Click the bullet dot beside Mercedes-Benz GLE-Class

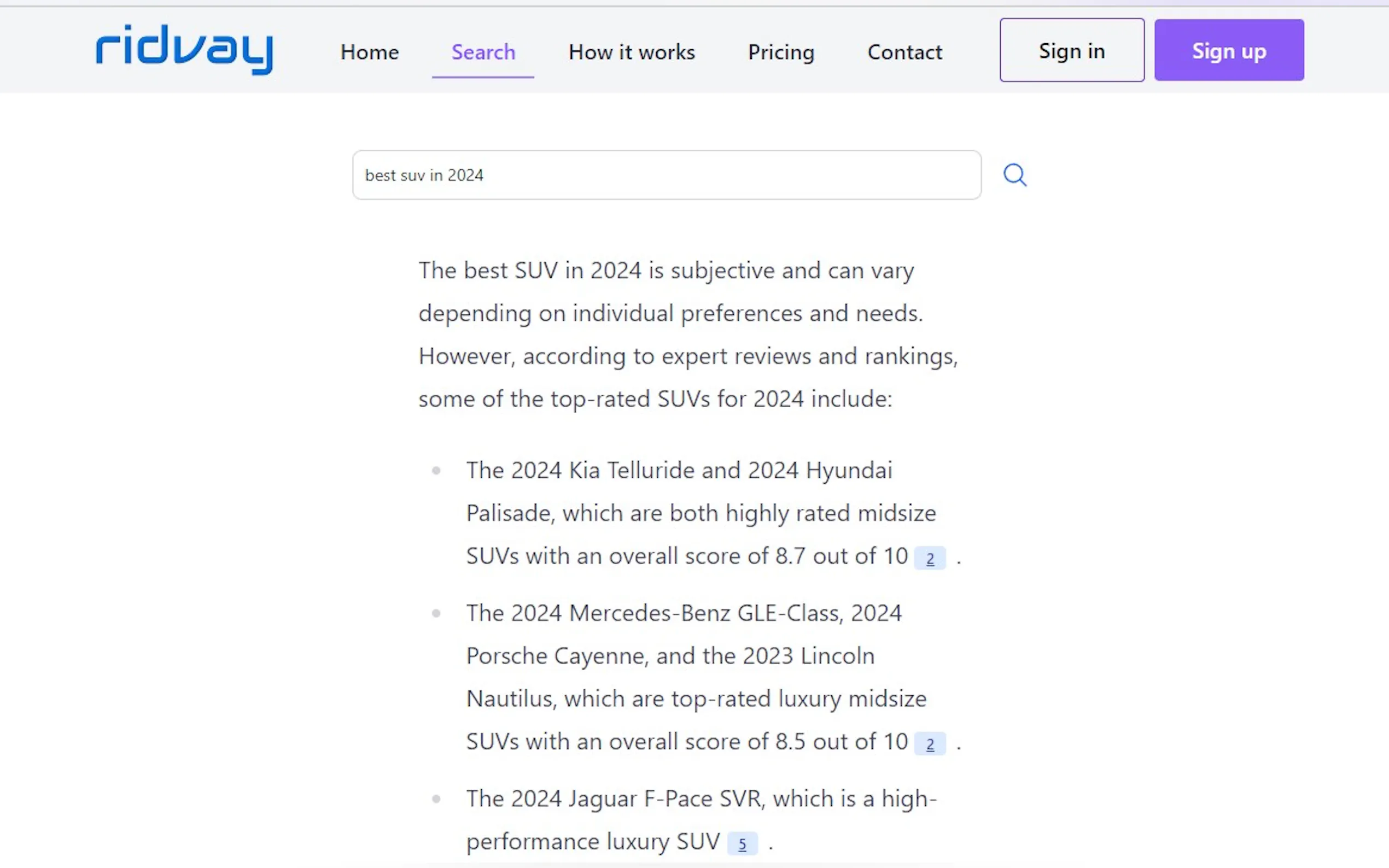436,614
